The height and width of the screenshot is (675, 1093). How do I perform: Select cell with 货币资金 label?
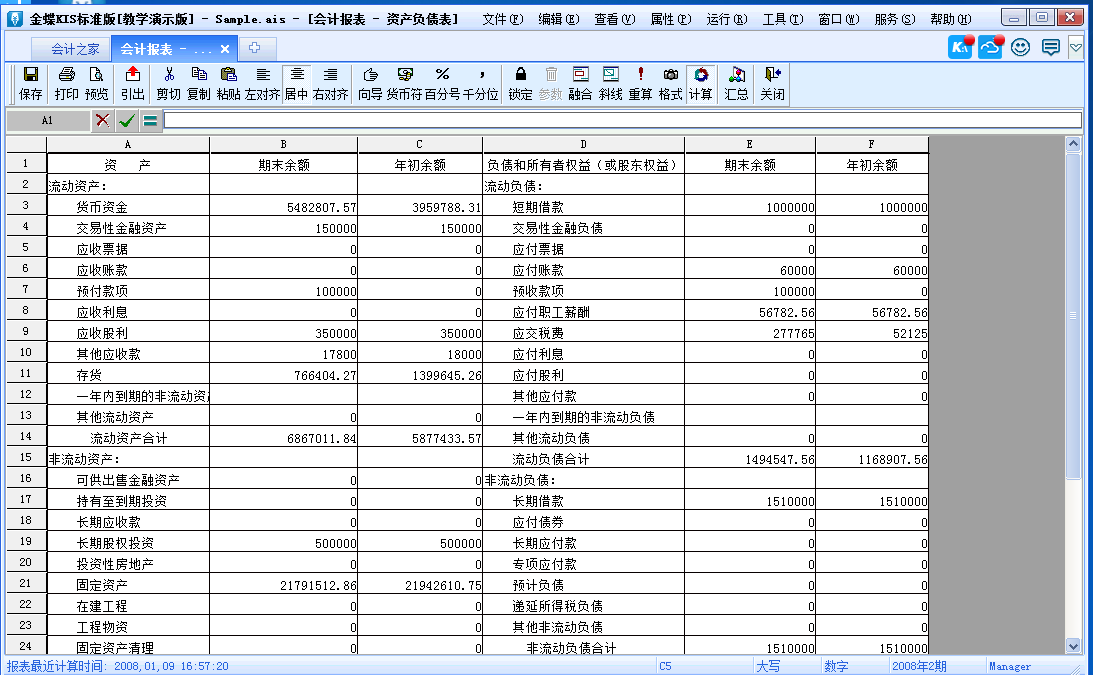[128, 206]
